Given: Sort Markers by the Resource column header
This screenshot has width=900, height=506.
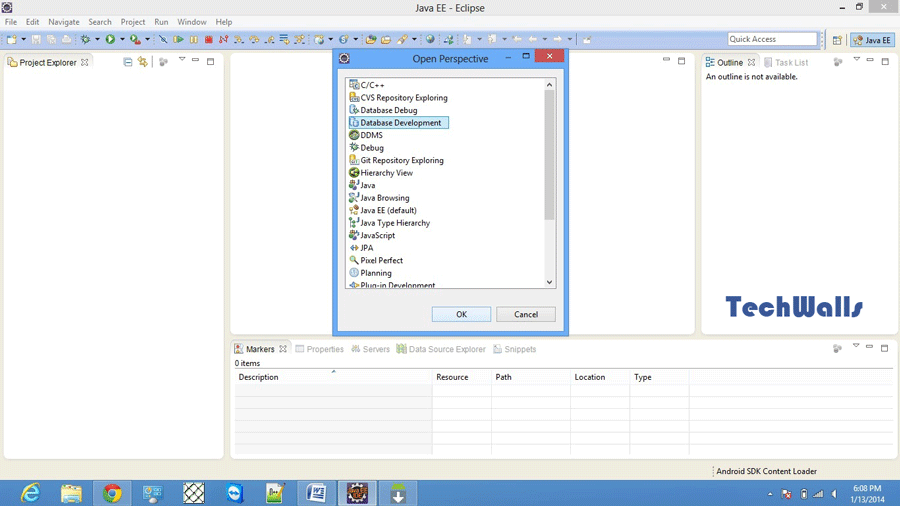Looking at the screenshot, I should (461, 377).
